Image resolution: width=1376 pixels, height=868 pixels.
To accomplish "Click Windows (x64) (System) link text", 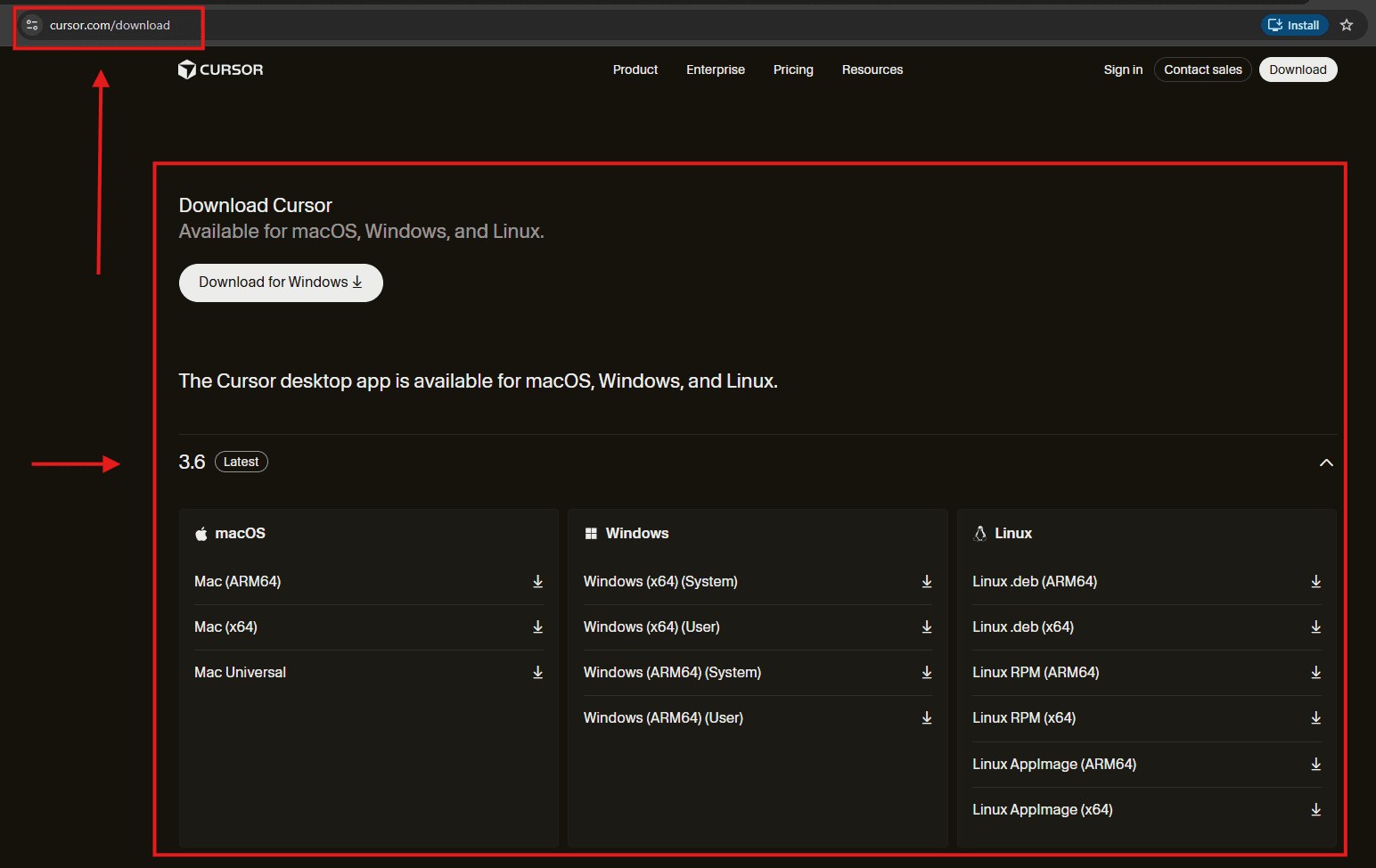I will (660, 581).
